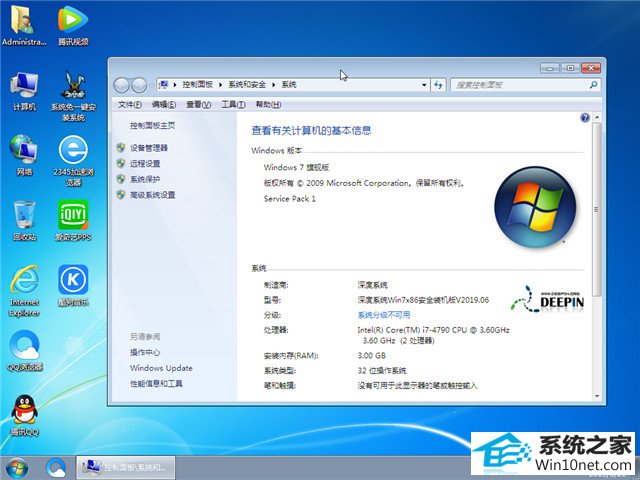Open 系统兔一键安装系统 desktop icon
This screenshot has height=480, width=640.
tap(73, 96)
